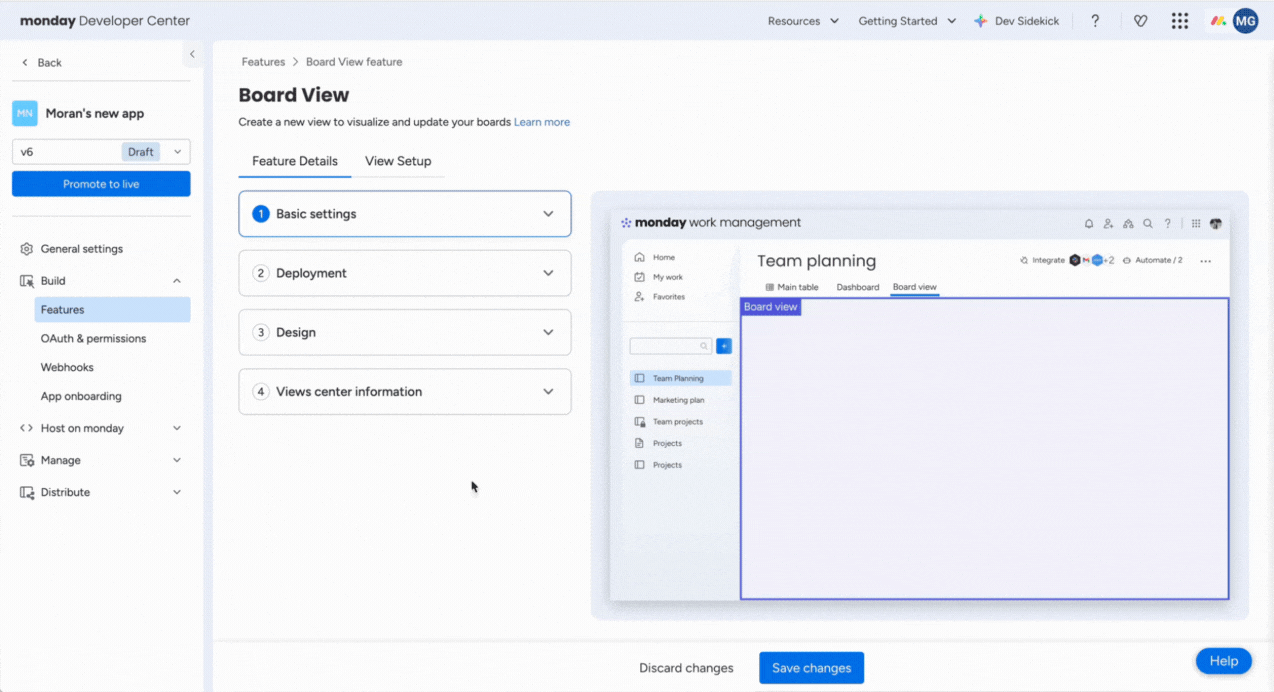Open the Resources dropdown menu
1274x692 pixels.
[x=803, y=21]
